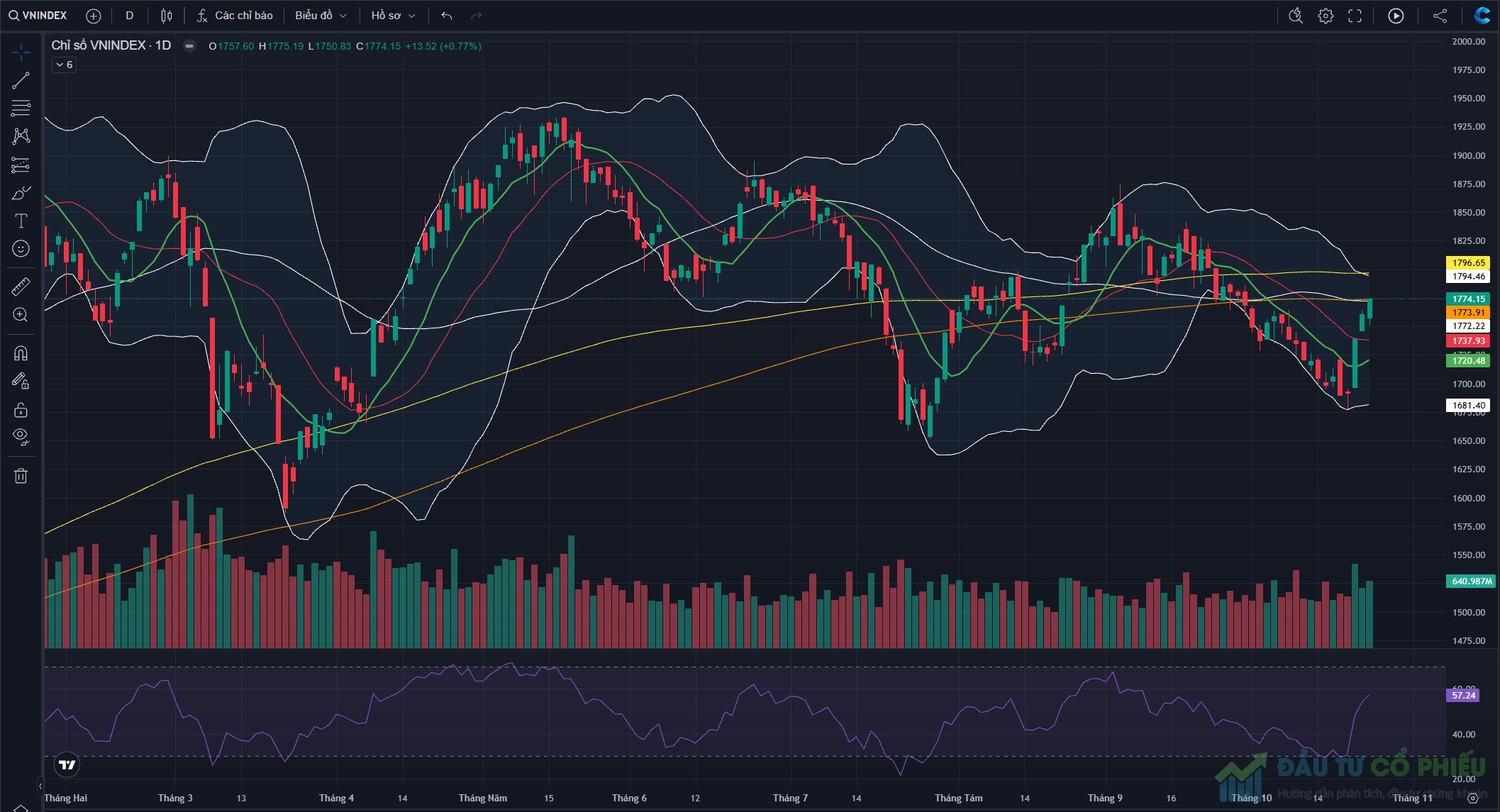This screenshot has width=1500, height=812.
Task: Add a compare symbol with plus icon
Action: click(93, 16)
